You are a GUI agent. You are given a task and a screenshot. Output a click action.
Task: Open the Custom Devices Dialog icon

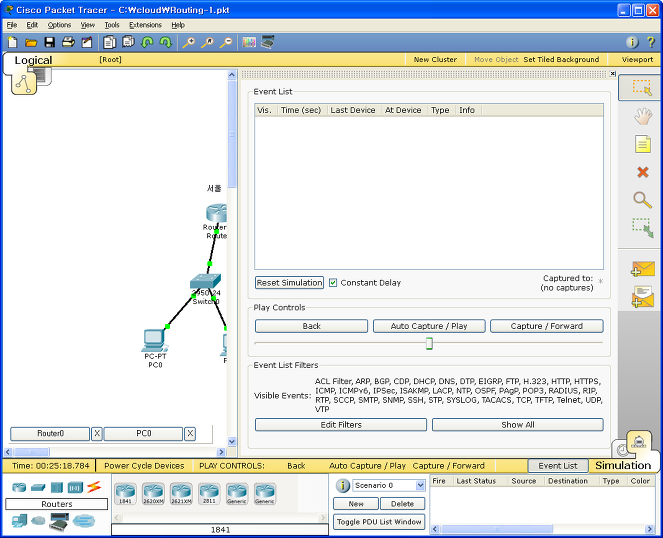pyautogui.click(x=268, y=42)
